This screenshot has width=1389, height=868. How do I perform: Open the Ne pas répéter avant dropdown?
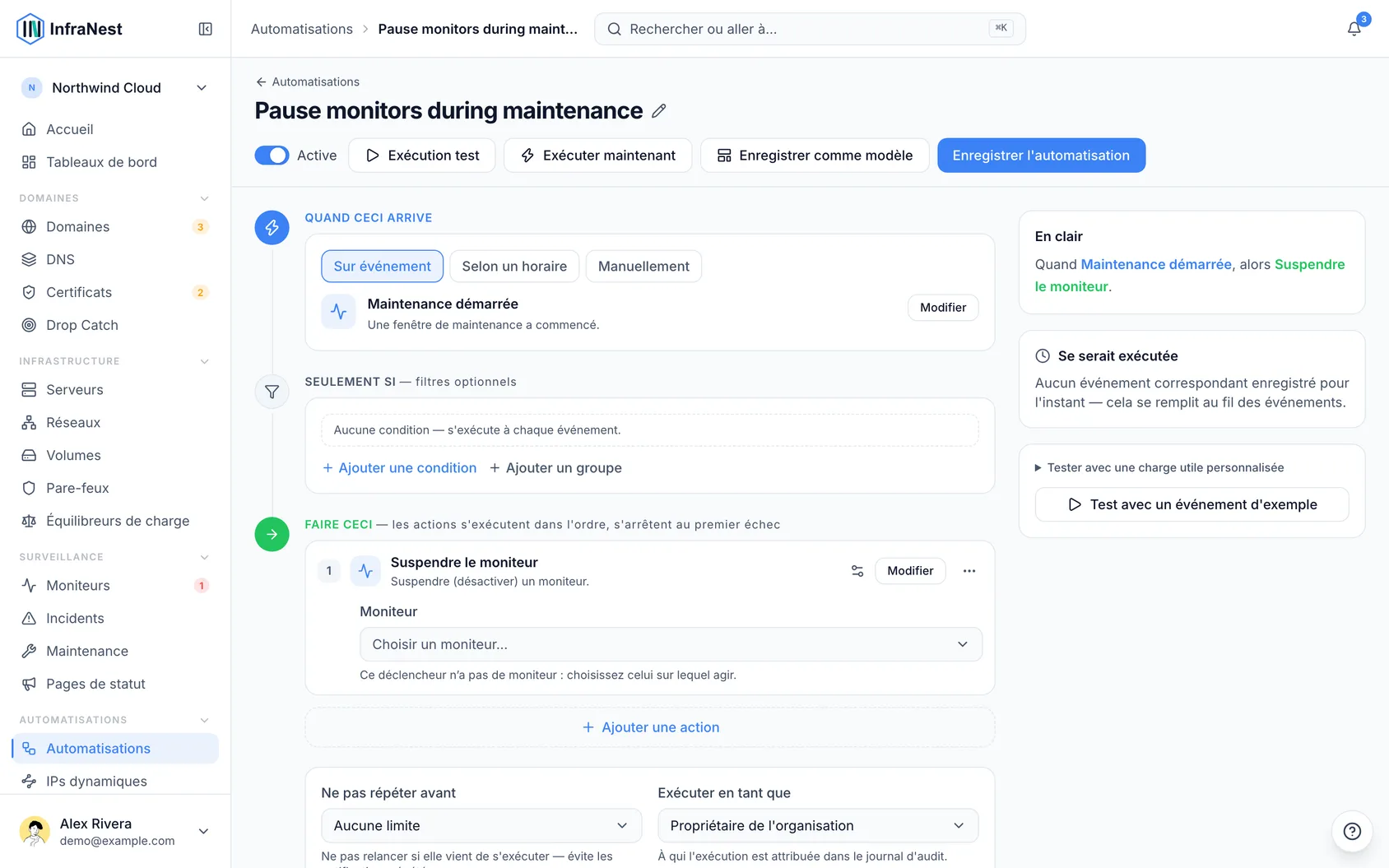coord(481,825)
